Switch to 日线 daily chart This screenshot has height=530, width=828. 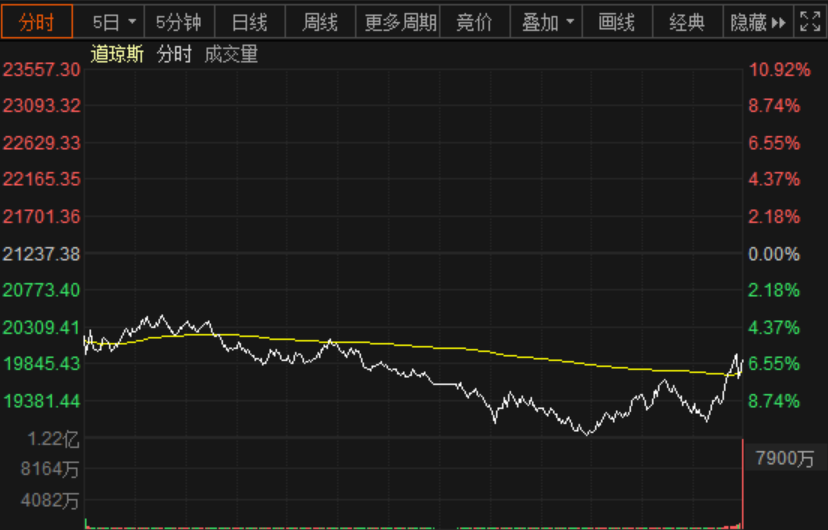click(x=249, y=23)
